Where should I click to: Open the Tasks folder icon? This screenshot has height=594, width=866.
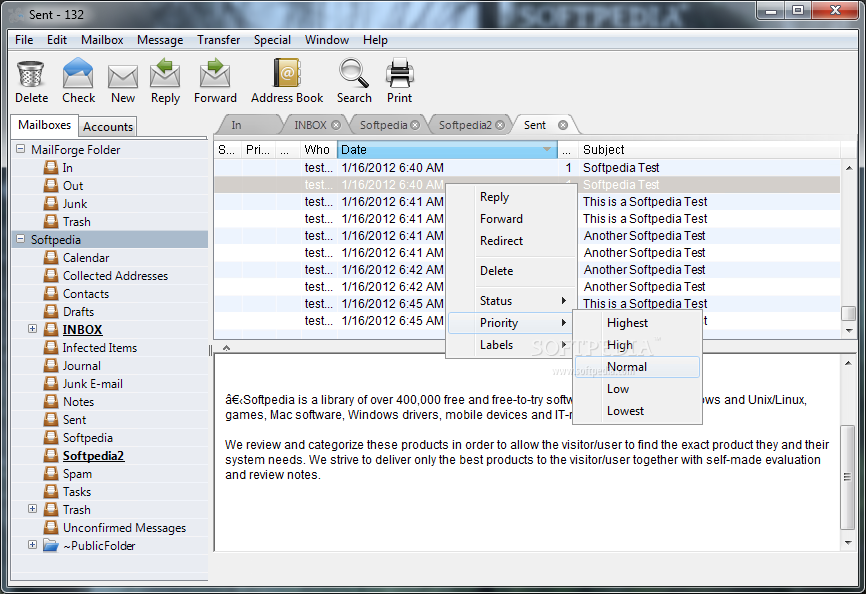[51, 492]
